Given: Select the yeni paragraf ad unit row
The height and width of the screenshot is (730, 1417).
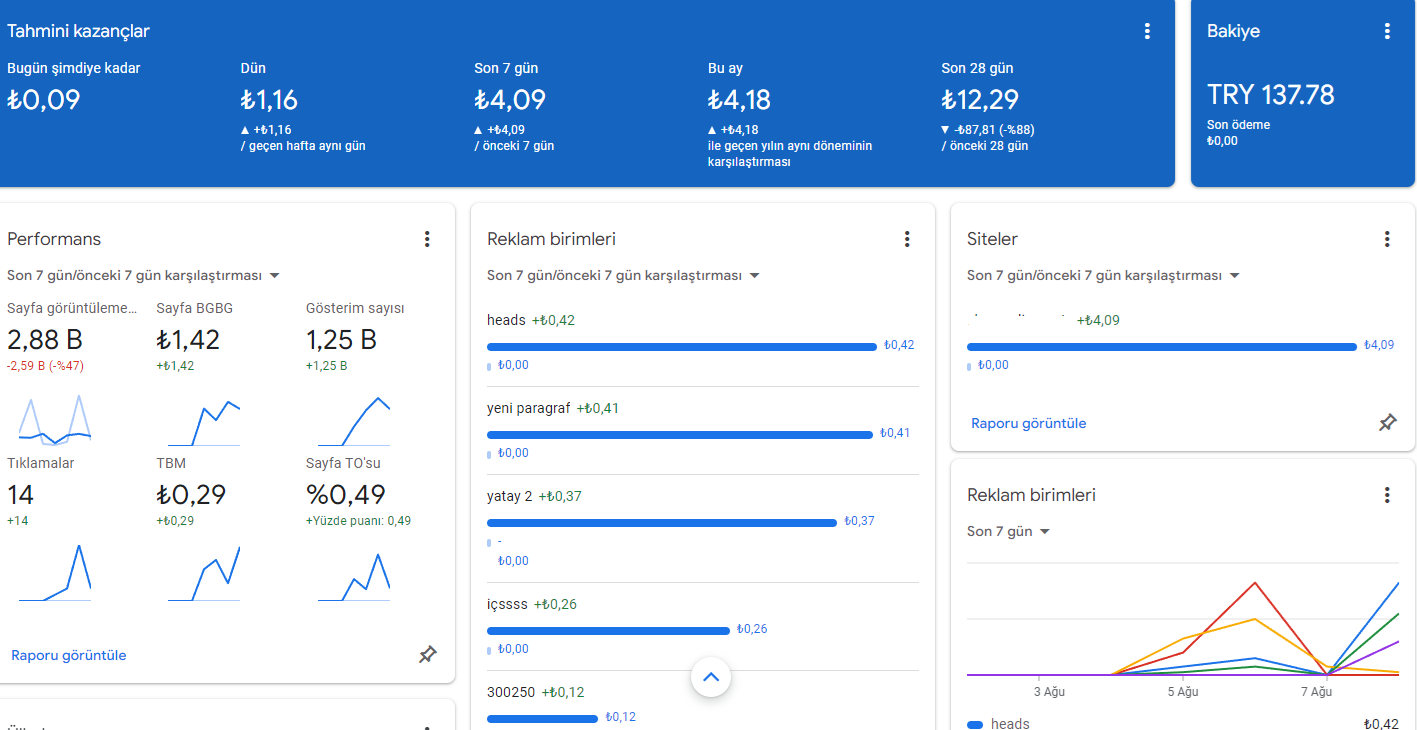Looking at the screenshot, I should click(x=703, y=430).
